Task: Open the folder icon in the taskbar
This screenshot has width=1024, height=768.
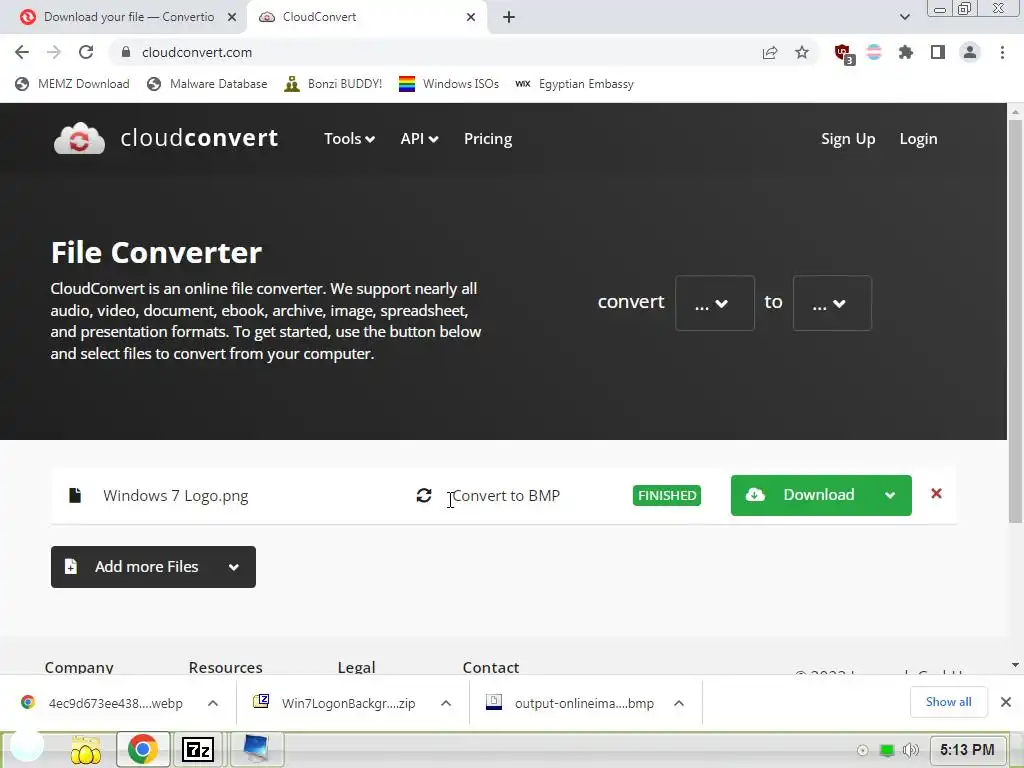Action: click(x=86, y=750)
